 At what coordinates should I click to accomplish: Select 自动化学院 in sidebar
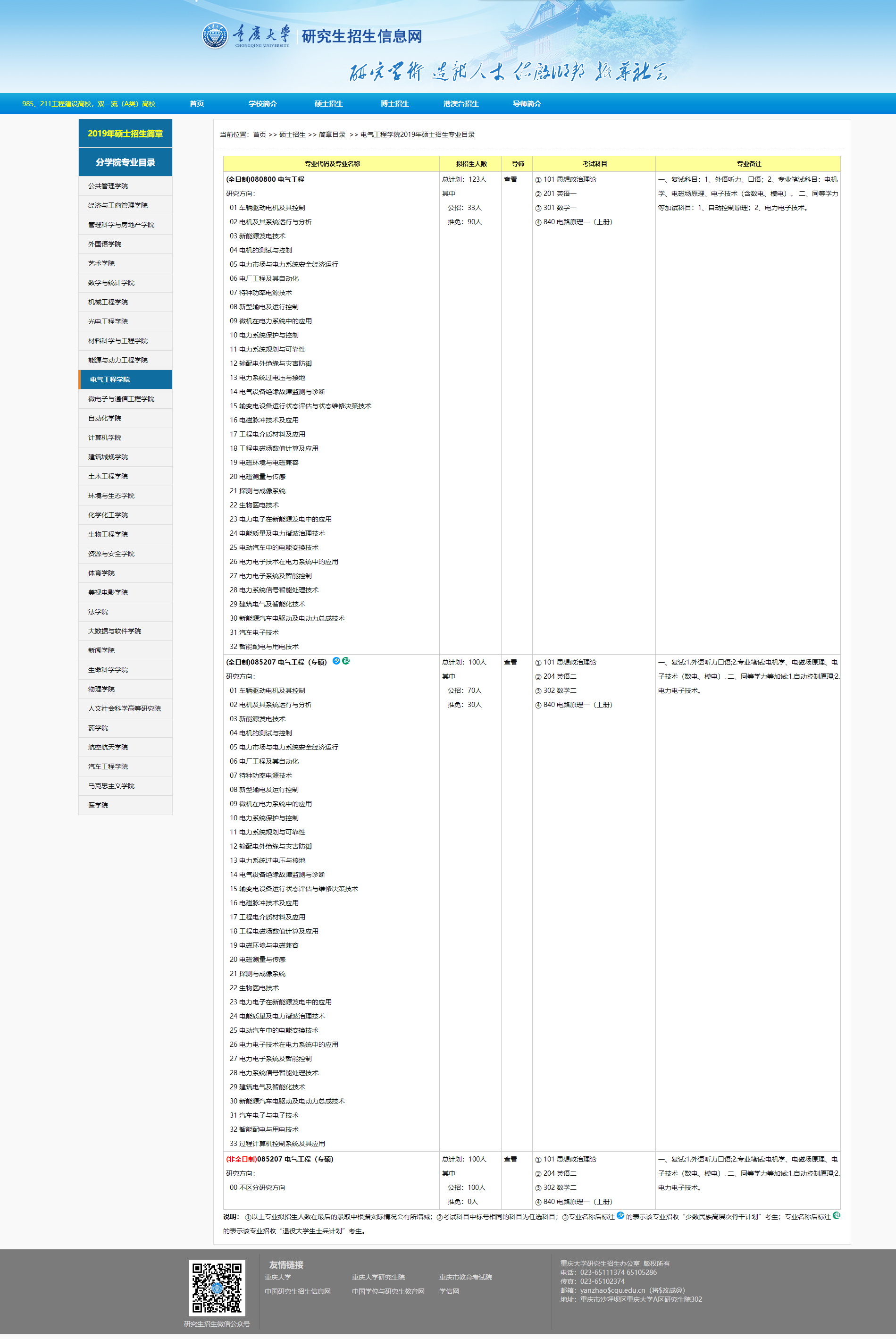point(125,418)
